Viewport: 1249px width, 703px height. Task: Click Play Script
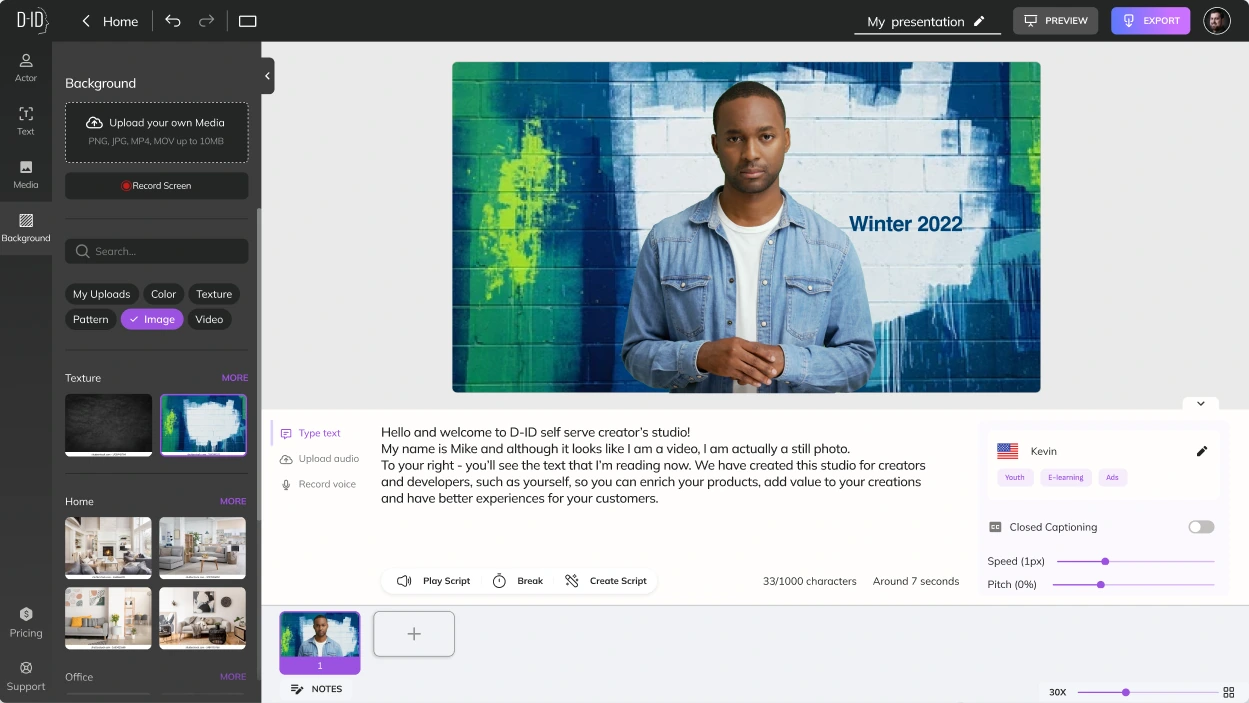(x=433, y=581)
